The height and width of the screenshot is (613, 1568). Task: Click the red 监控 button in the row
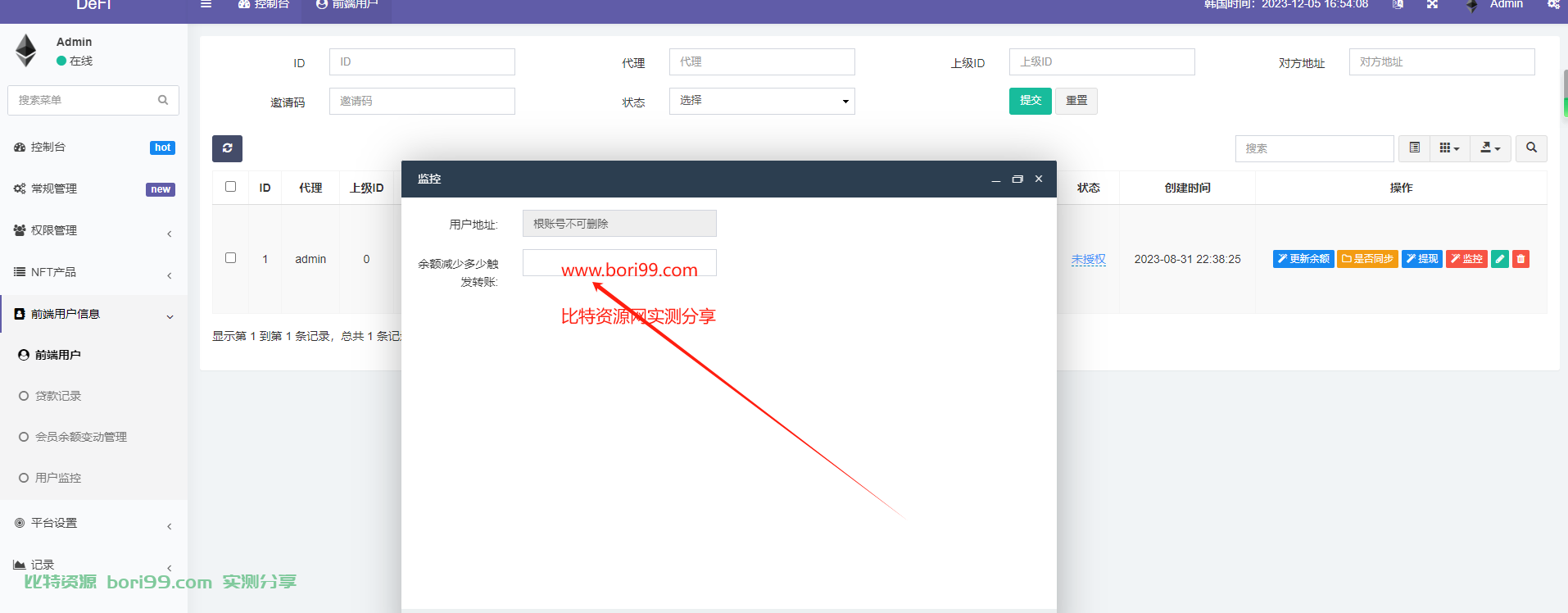(x=1466, y=259)
